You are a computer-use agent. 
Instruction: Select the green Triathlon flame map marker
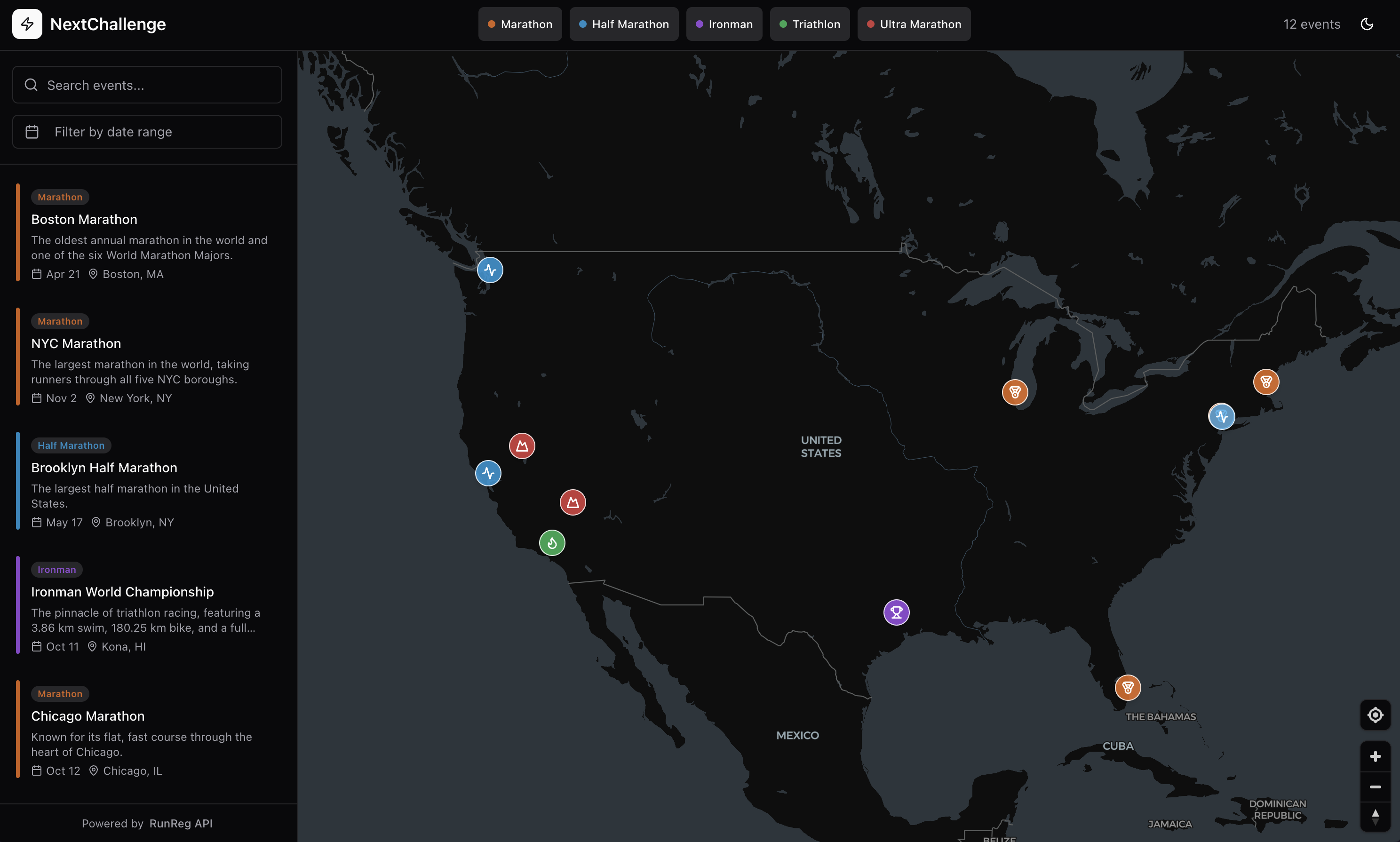point(552,543)
